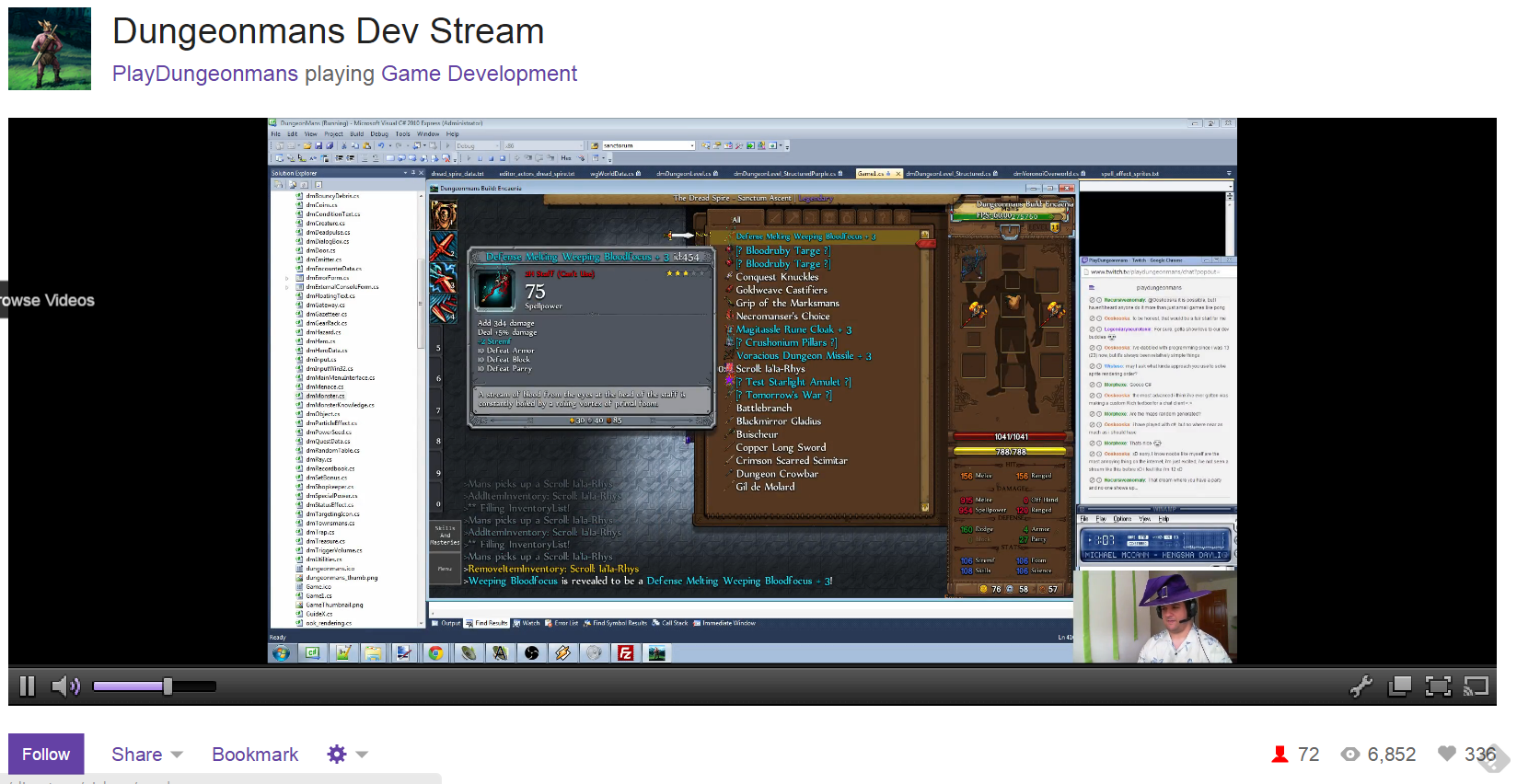The height and width of the screenshot is (784, 1517).
Task: Open the File menu in Visual C#
Action: 275,133
